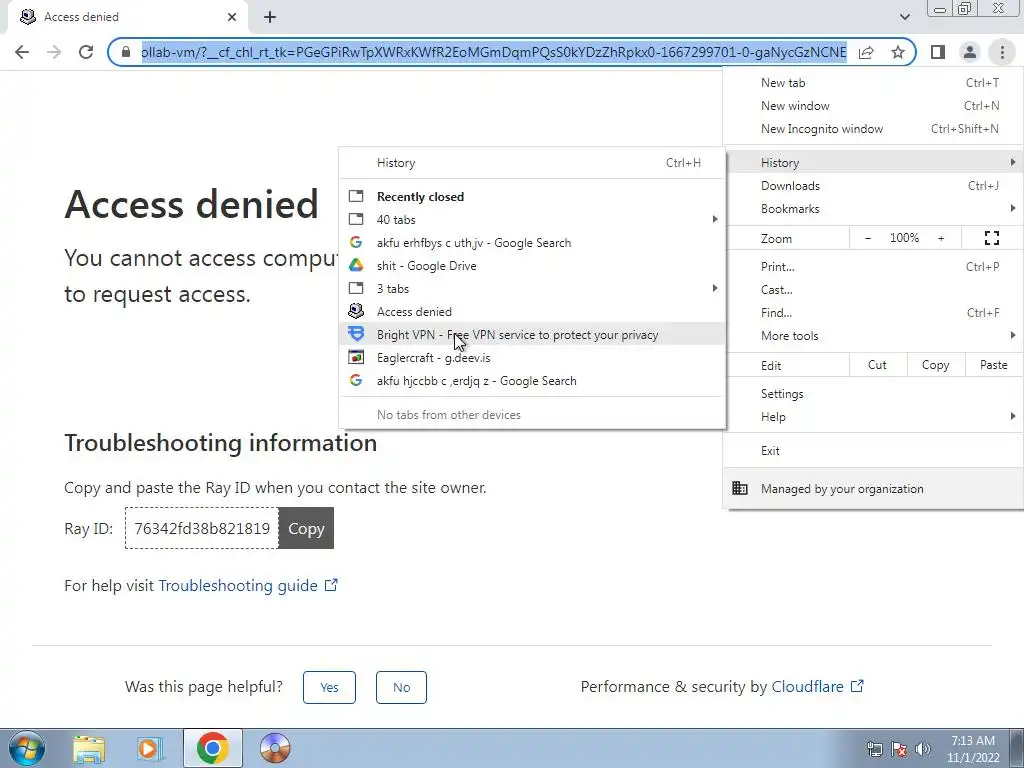Open the Cloudflare link
The height and width of the screenshot is (768, 1024).
tap(818, 686)
